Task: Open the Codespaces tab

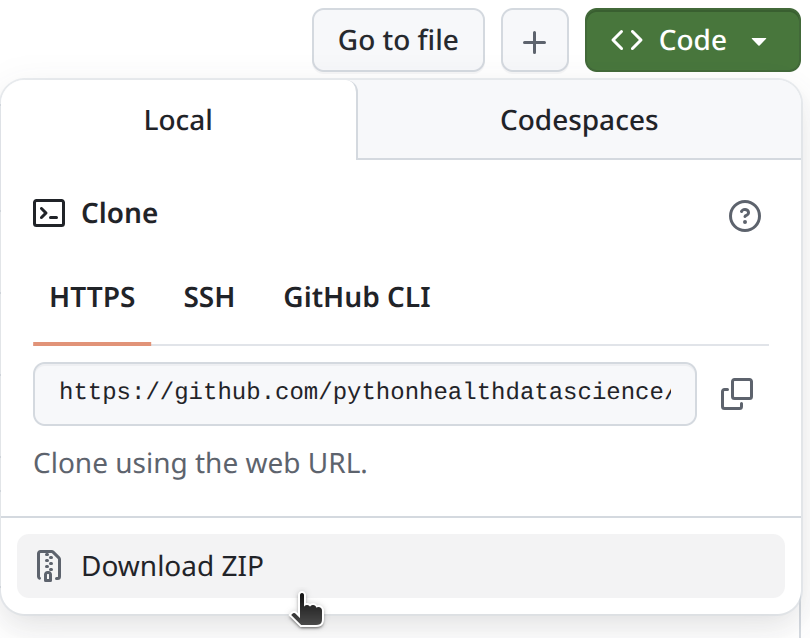Action: (579, 121)
